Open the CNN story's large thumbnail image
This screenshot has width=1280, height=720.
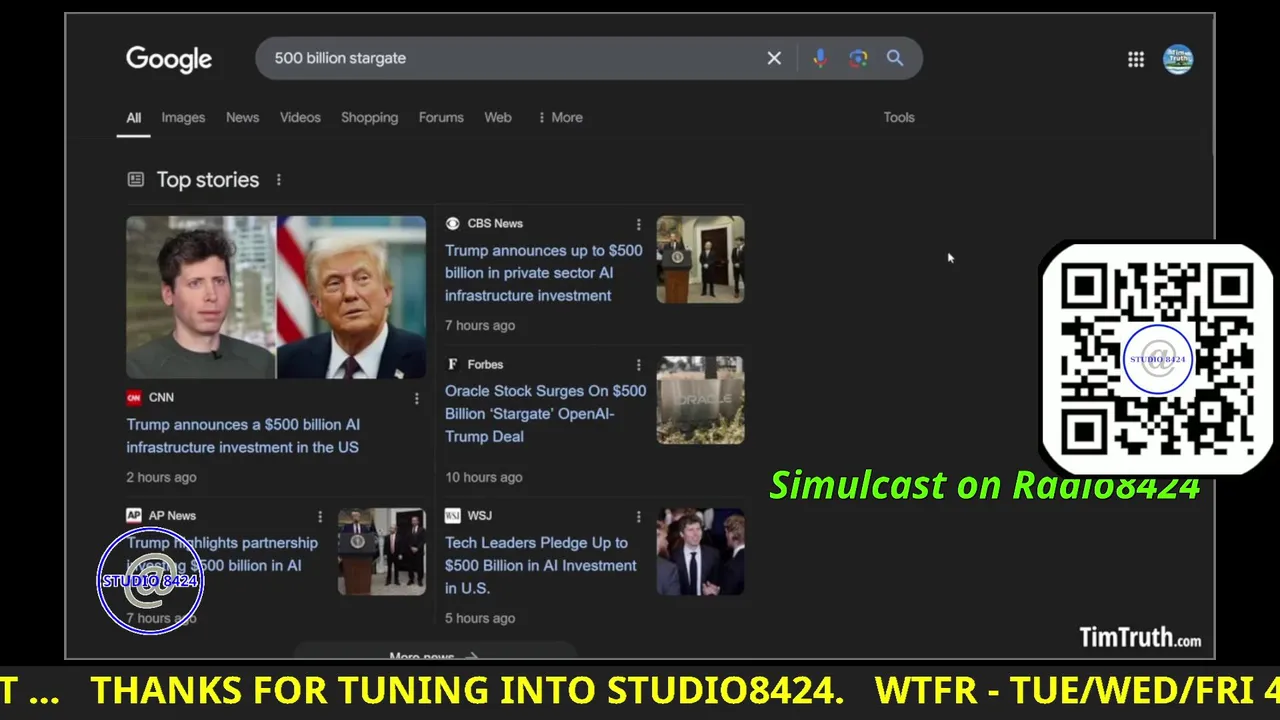coord(276,297)
